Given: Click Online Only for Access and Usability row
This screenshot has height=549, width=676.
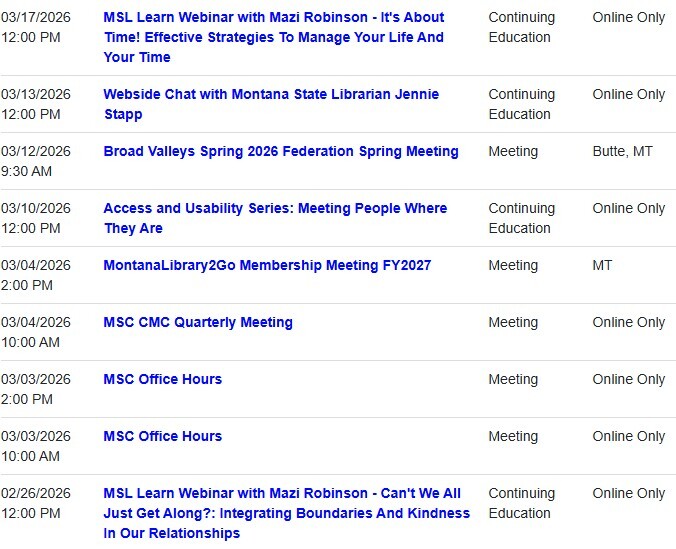Looking at the screenshot, I should [x=628, y=208].
